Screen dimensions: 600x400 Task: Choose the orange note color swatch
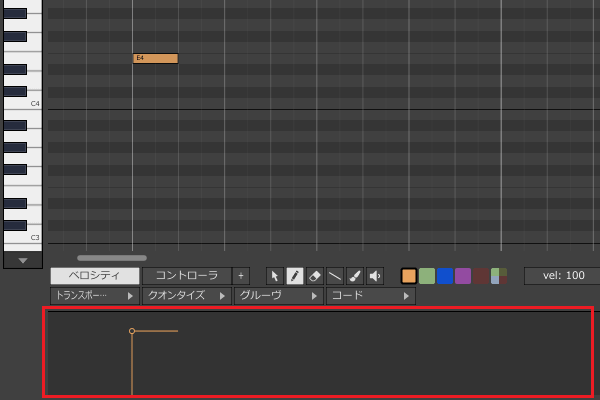tap(409, 276)
